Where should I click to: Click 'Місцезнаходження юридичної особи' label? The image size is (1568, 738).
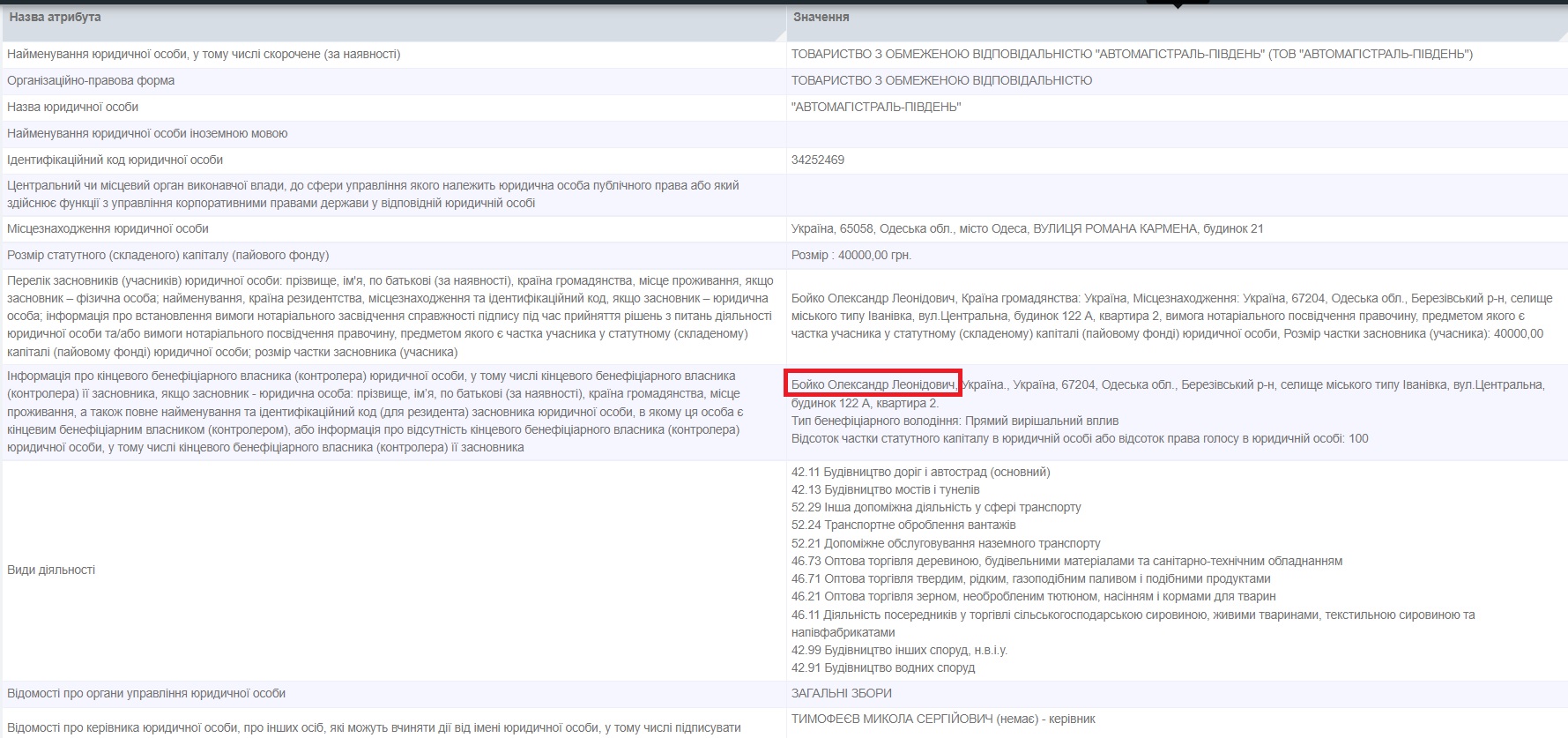[108, 228]
